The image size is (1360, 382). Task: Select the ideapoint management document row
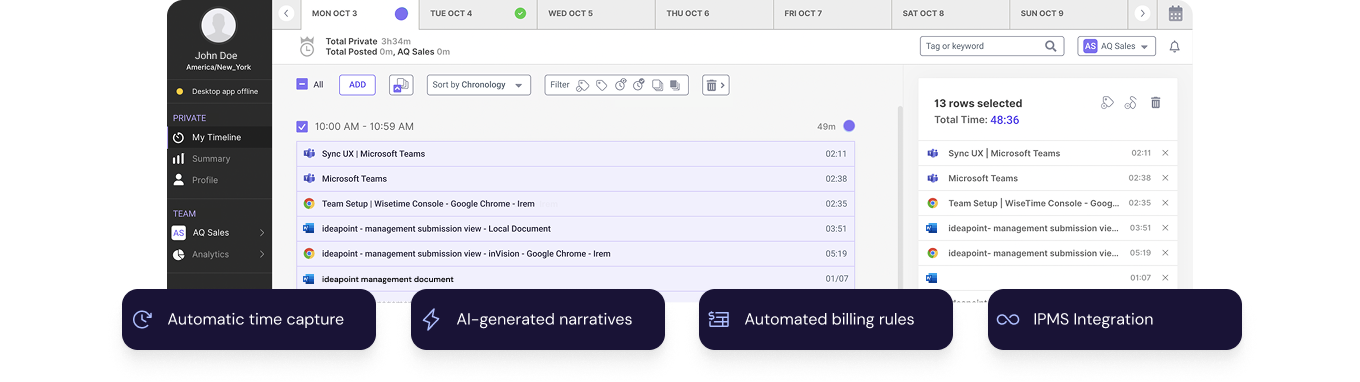coord(575,279)
